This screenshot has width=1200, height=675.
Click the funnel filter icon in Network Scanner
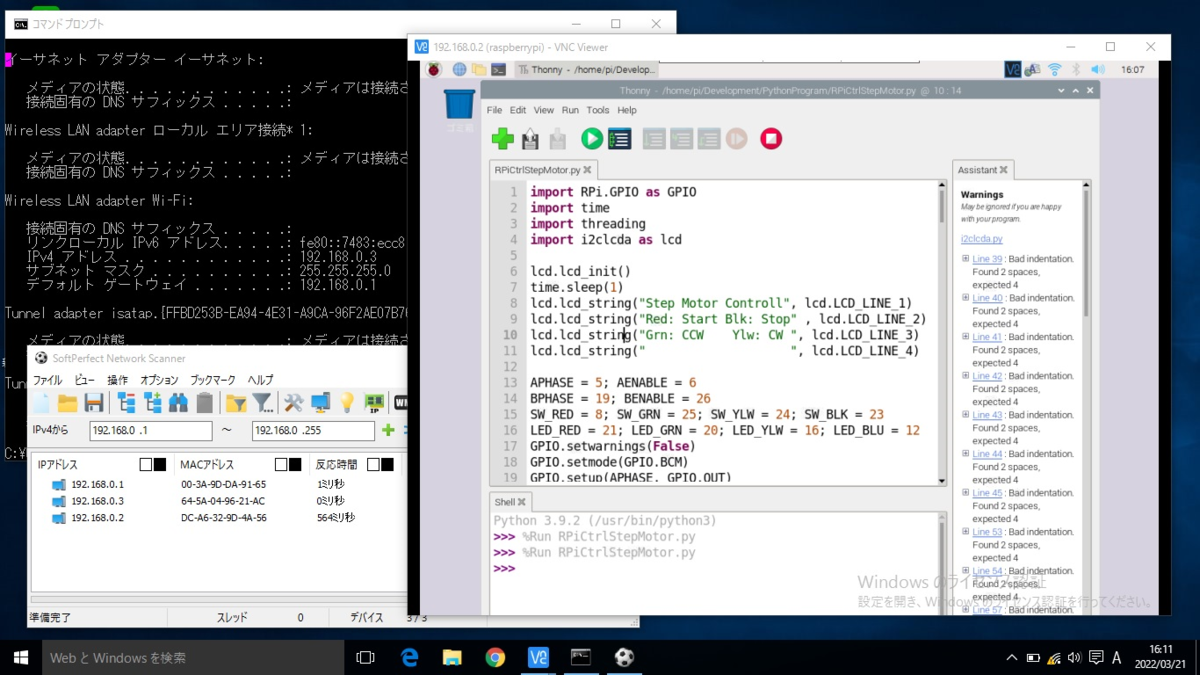coord(262,403)
